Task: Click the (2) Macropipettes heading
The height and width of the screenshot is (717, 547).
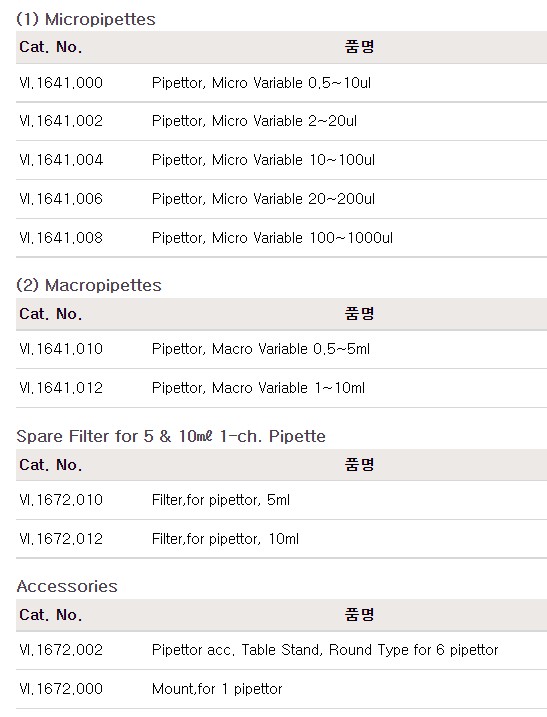Action: pos(89,285)
